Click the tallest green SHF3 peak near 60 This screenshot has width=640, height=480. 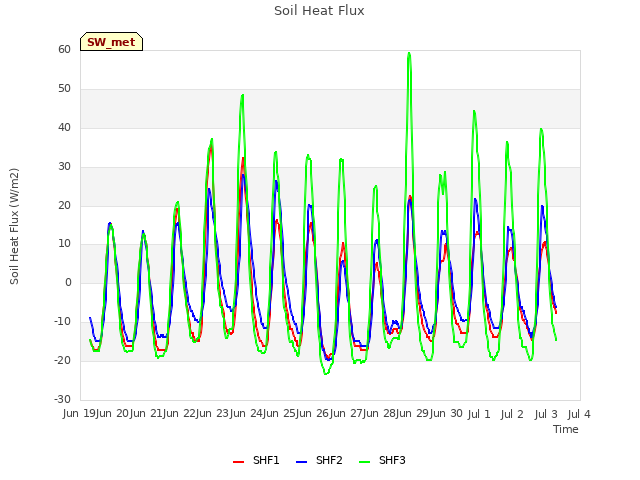[409, 53]
